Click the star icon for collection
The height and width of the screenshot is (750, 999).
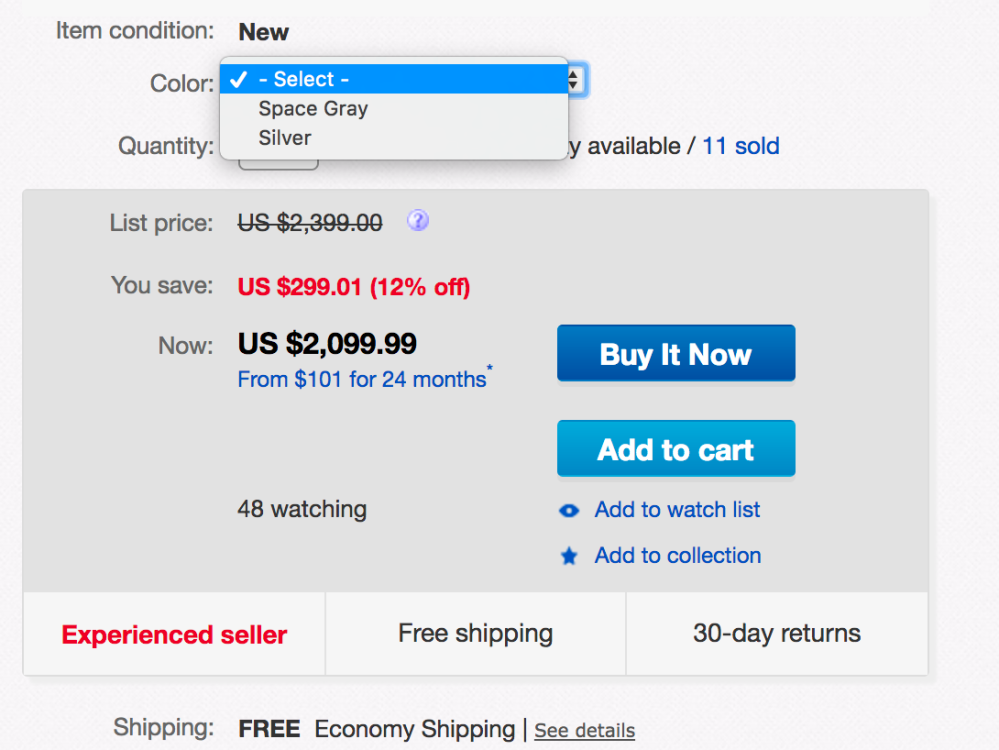pyautogui.click(x=569, y=557)
